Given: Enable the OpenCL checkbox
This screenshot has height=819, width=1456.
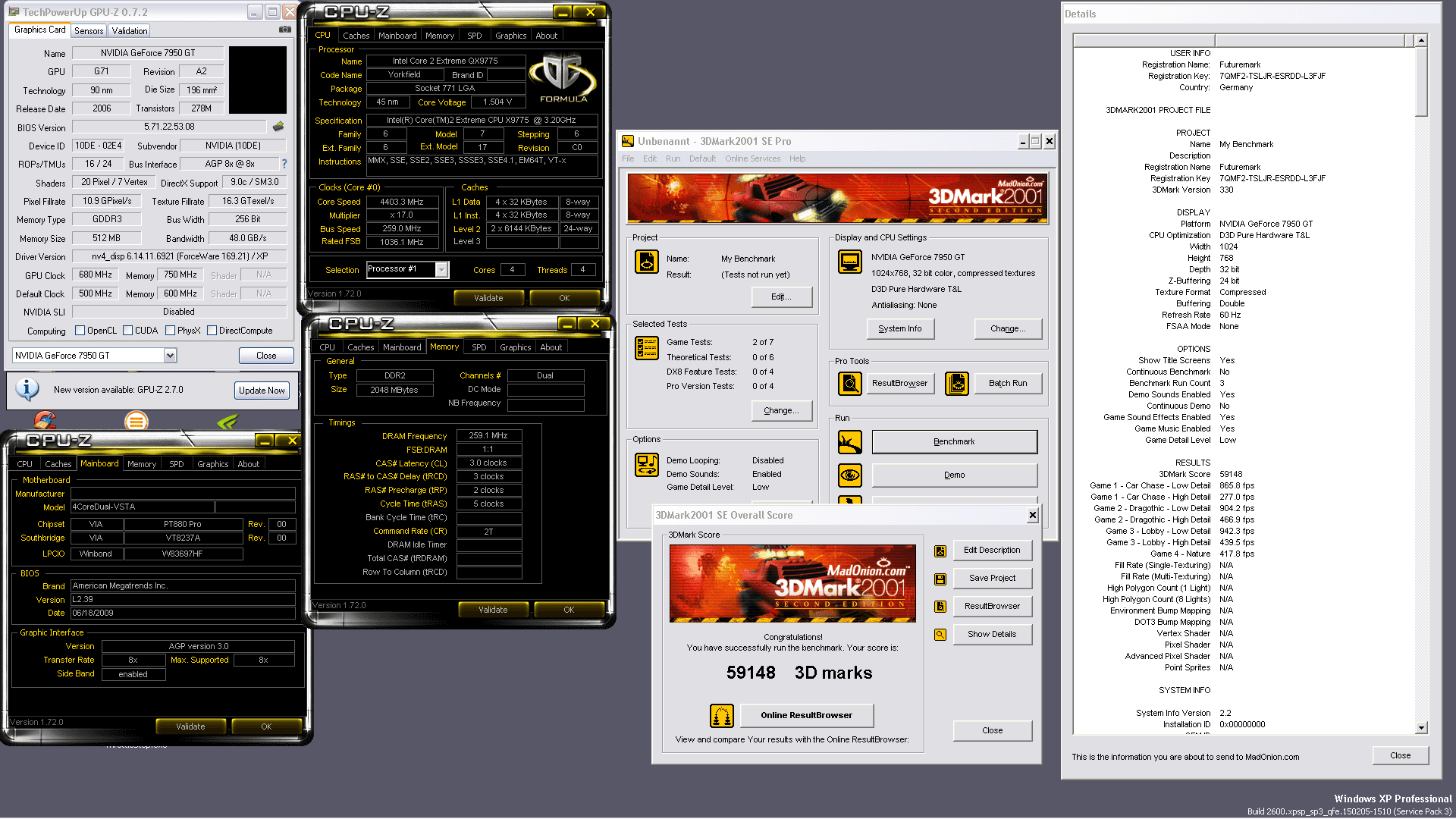Looking at the screenshot, I should click(x=80, y=331).
